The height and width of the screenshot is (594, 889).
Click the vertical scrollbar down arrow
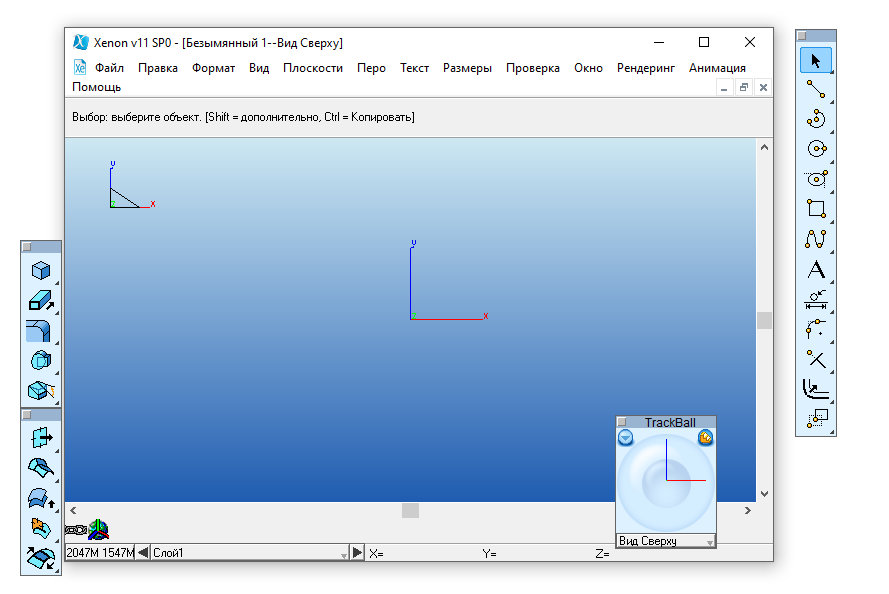[764, 494]
